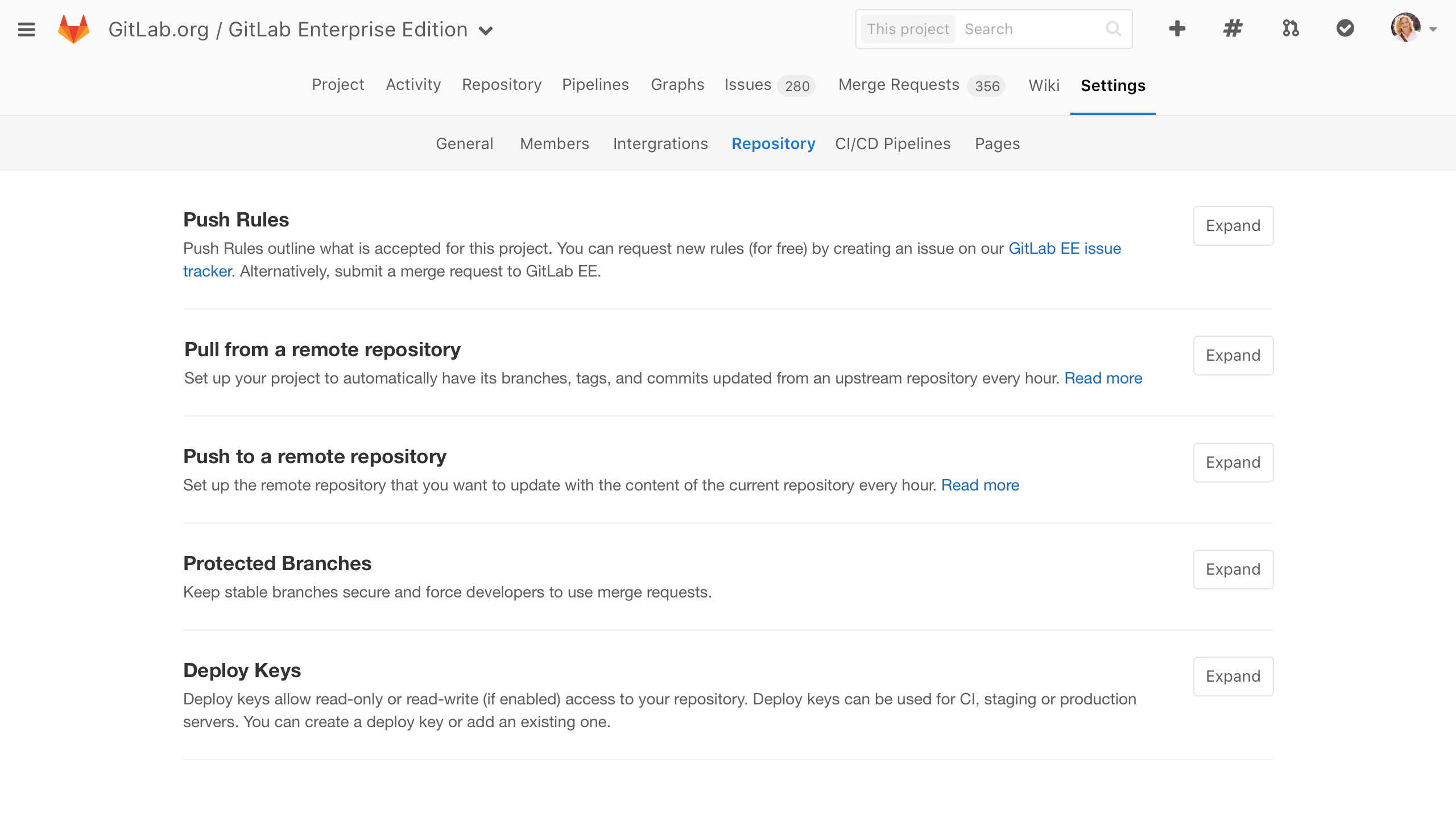The height and width of the screenshot is (833, 1456).
Task: Open the Pipelines menu item
Action: pos(595,85)
